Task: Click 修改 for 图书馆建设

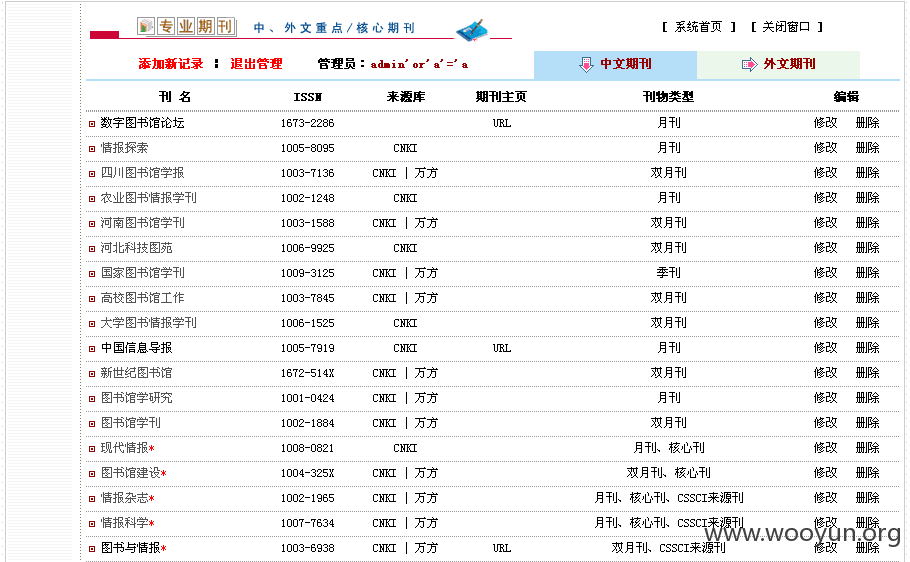Action: [825, 473]
